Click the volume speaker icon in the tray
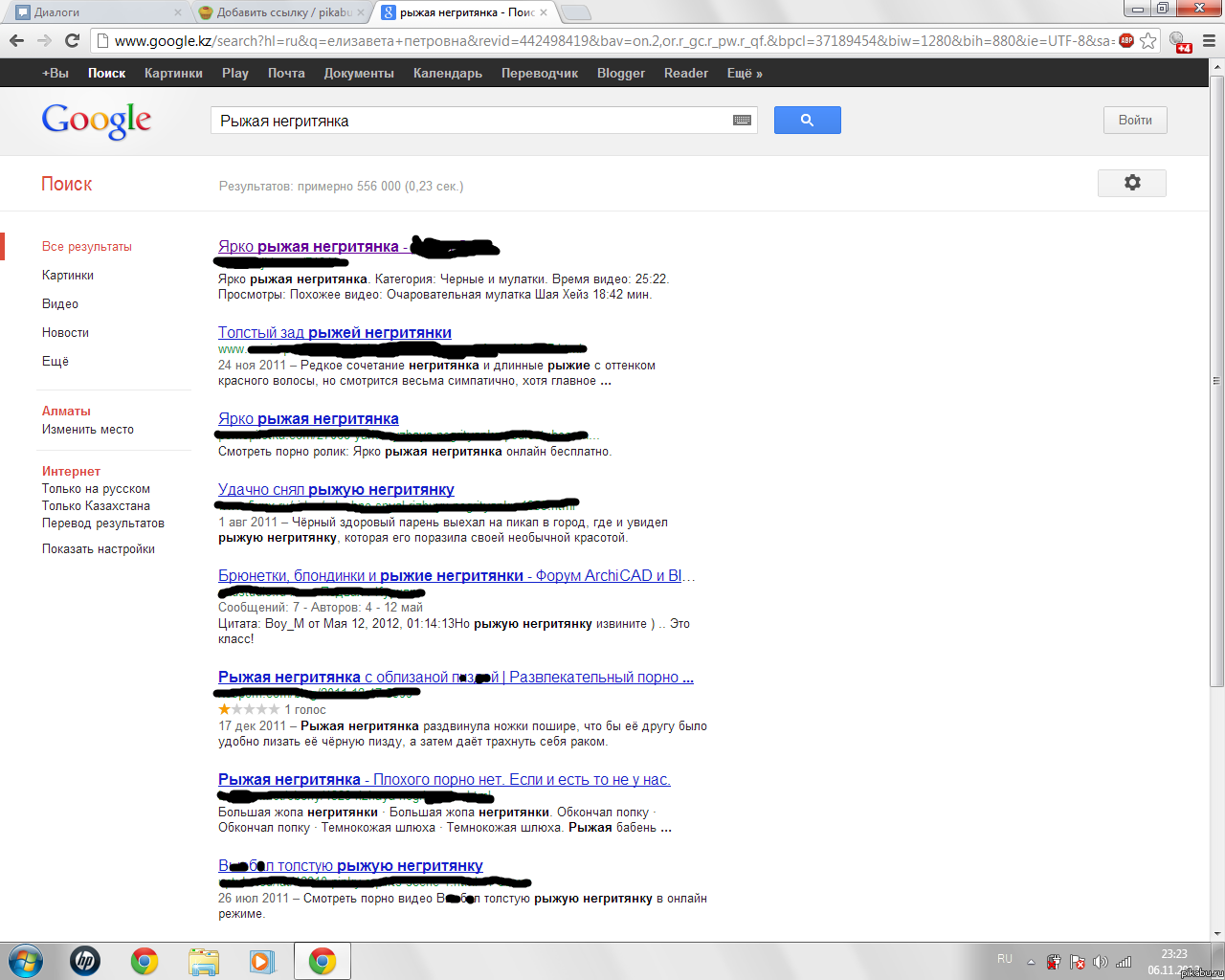1225x980 pixels. (x=1101, y=962)
